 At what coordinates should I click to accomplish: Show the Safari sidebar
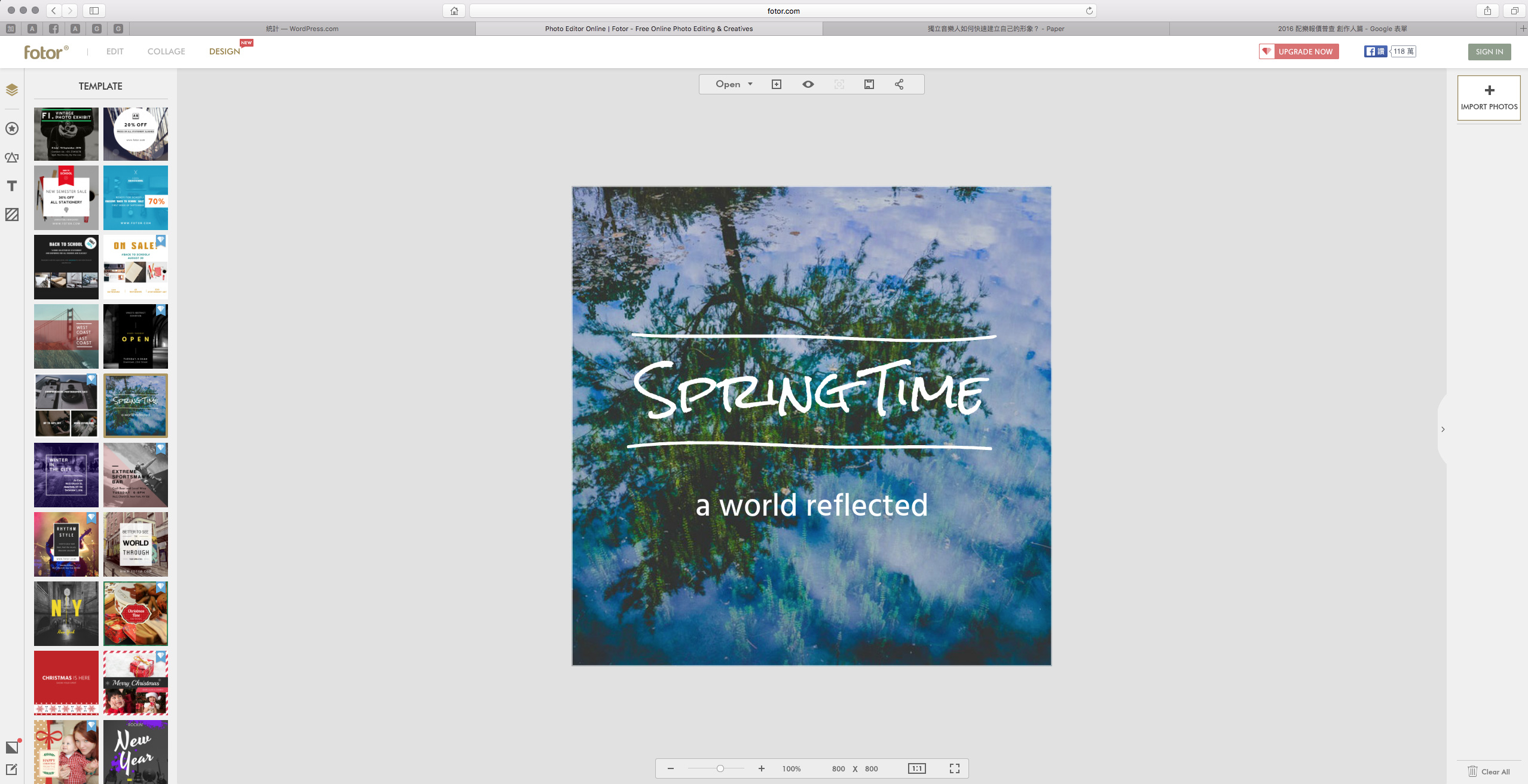pyautogui.click(x=94, y=11)
